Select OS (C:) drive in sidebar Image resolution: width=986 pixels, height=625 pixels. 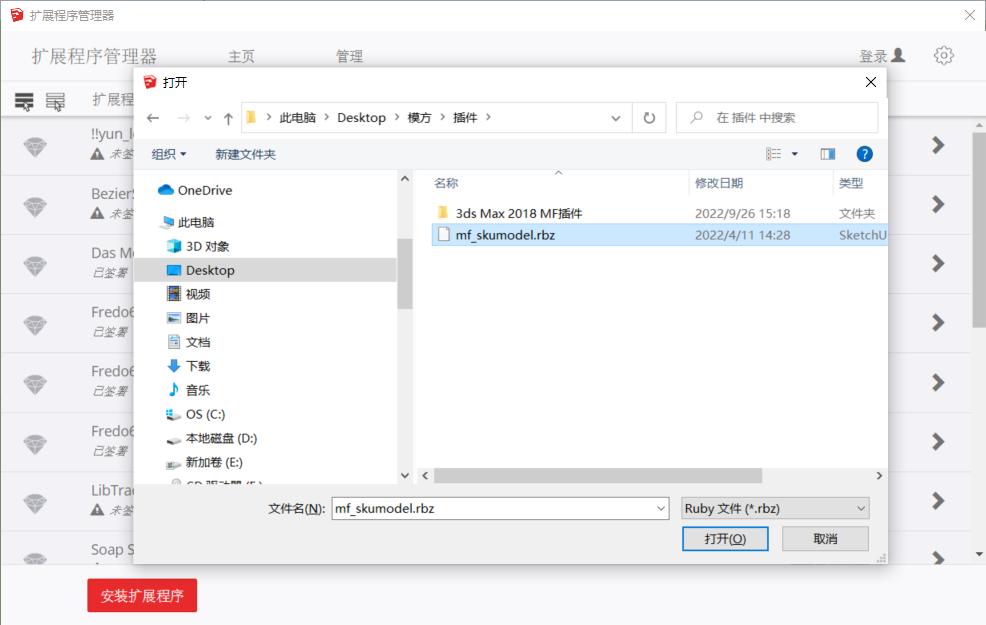(195, 414)
